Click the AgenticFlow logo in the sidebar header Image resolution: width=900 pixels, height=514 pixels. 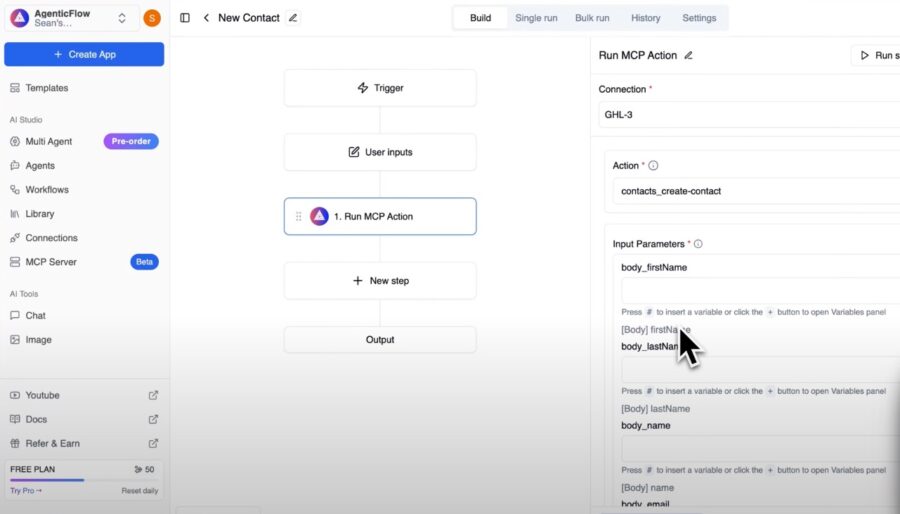coord(20,18)
